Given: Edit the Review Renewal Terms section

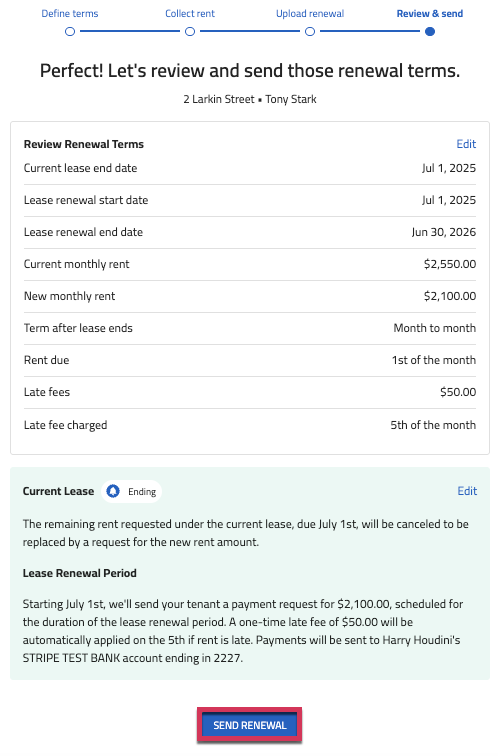Looking at the screenshot, I should (x=466, y=144).
